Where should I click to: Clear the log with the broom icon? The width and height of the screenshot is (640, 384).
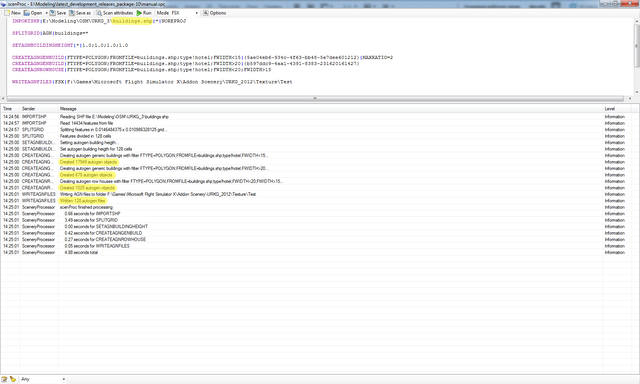(13, 380)
